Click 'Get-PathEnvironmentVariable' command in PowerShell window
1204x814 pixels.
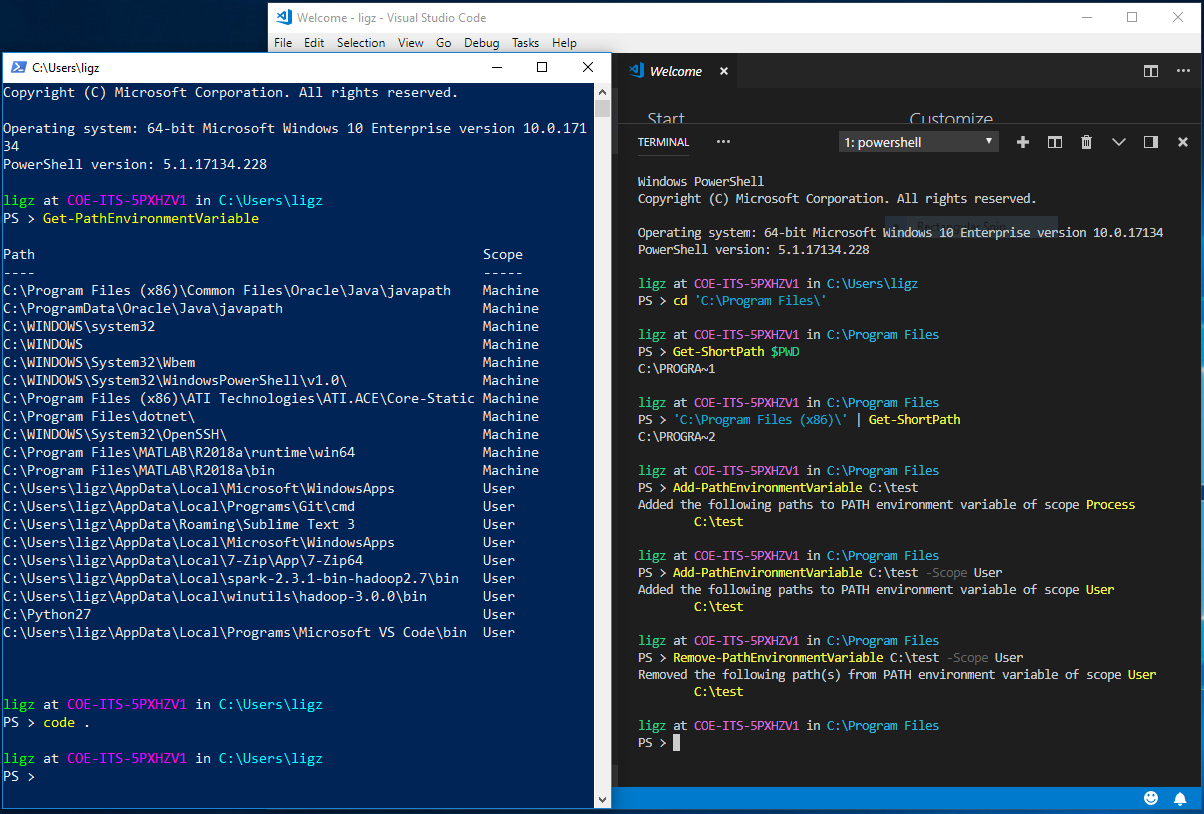[x=151, y=218]
